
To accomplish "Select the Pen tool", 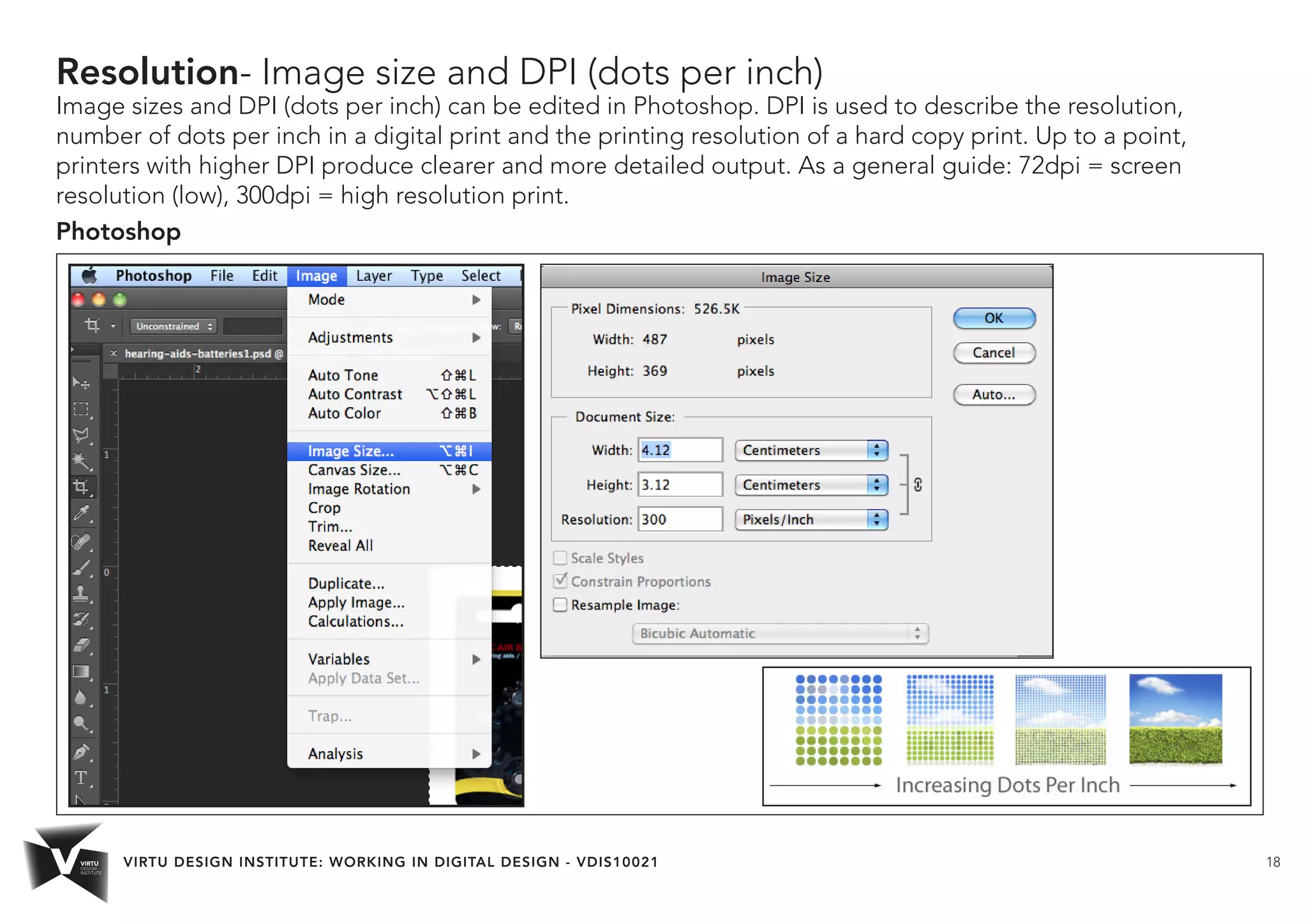I will click(x=81, y=752).
